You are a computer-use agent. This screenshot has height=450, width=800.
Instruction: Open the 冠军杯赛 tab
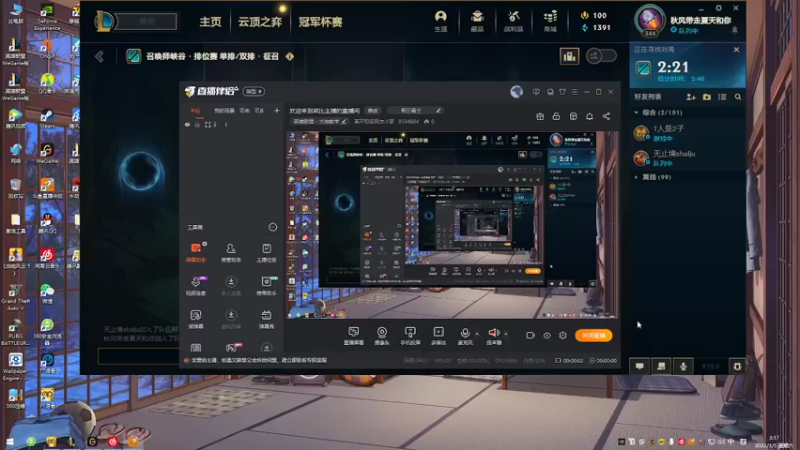(x=320, y=22)
